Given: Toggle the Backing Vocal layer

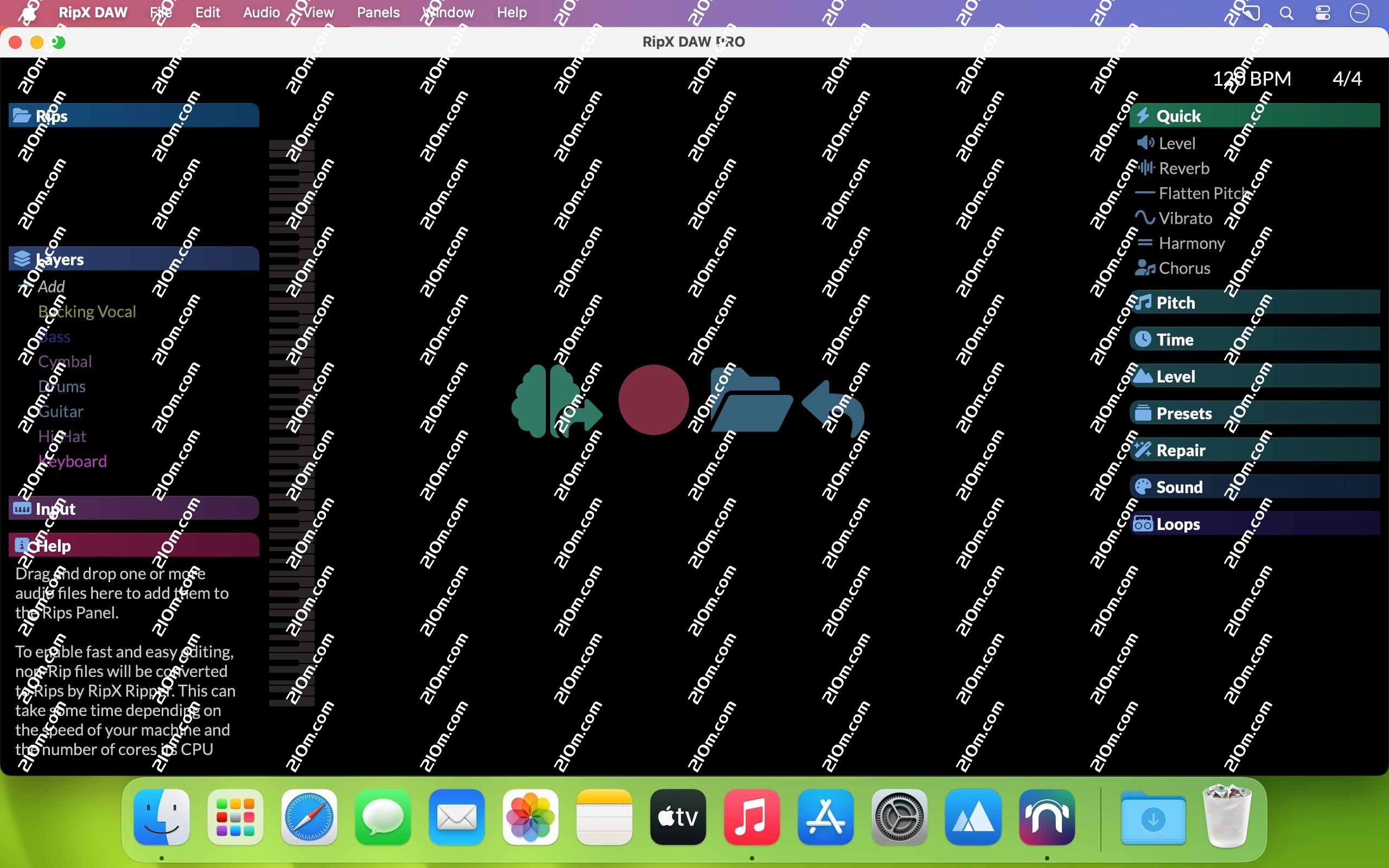Looking at the screenshot, I should [x=87, y=312].
